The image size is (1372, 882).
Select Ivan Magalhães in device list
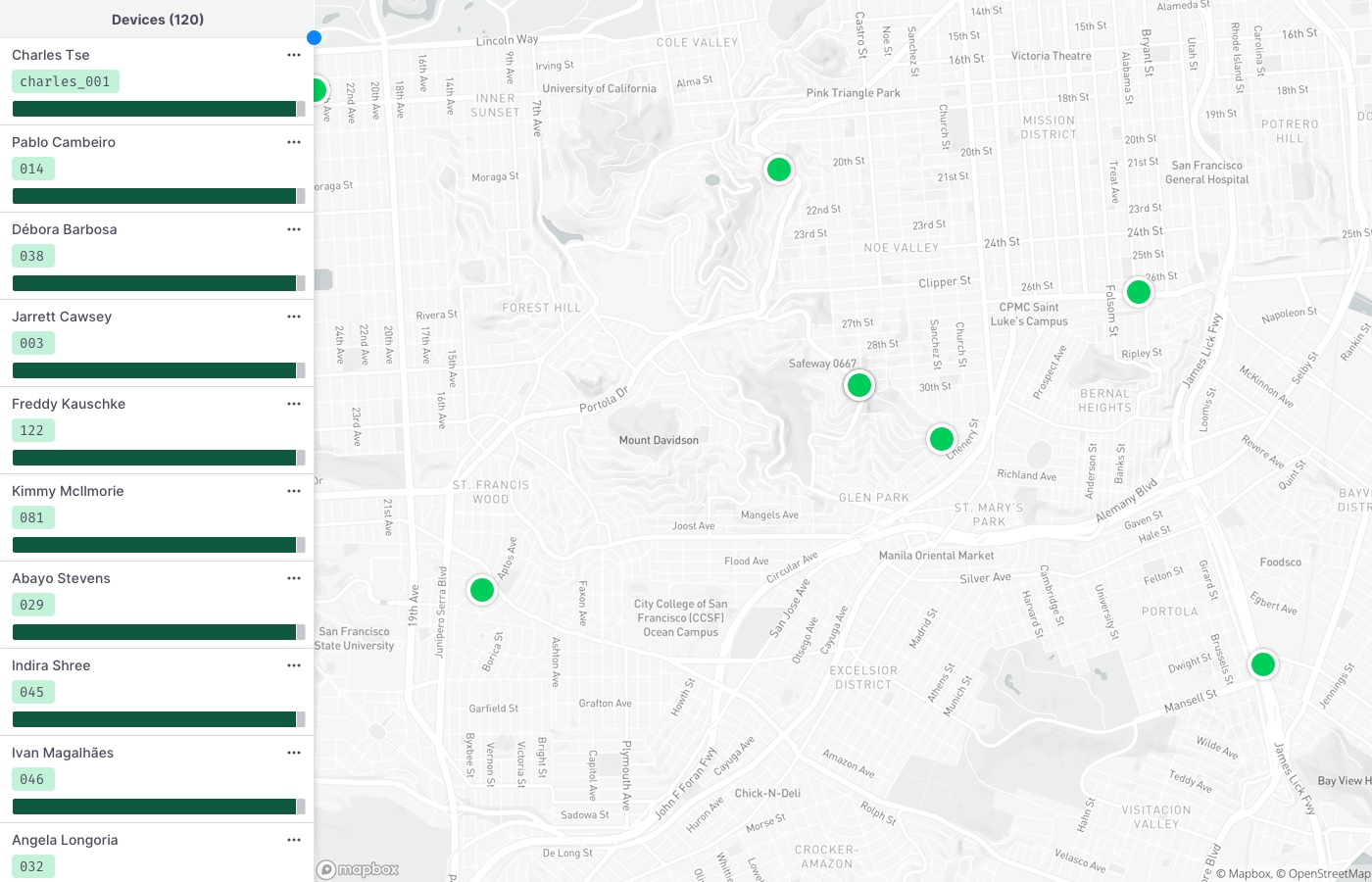coord(63,753)
